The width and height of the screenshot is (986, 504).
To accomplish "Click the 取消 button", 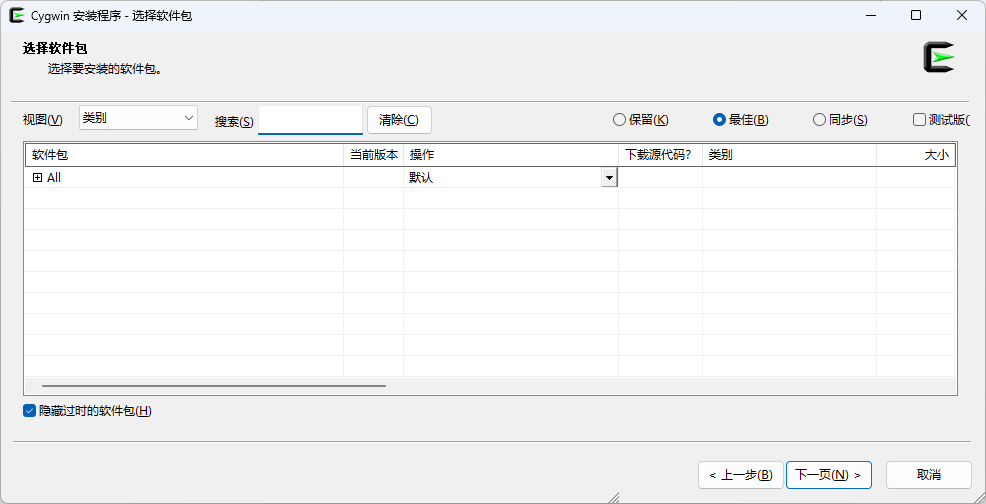I will [929, 475].
